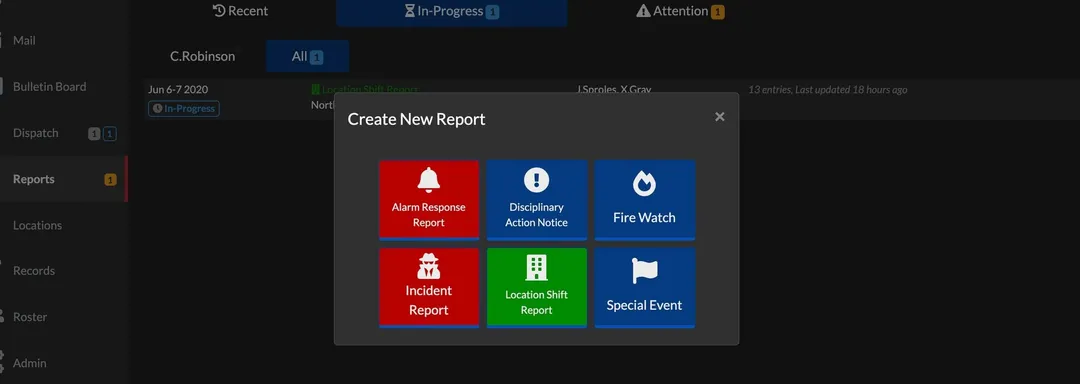Viewport: 1080px width, 384px height.
Task: Click the gray count badge beside Dispatch
Action: point(94,134)
